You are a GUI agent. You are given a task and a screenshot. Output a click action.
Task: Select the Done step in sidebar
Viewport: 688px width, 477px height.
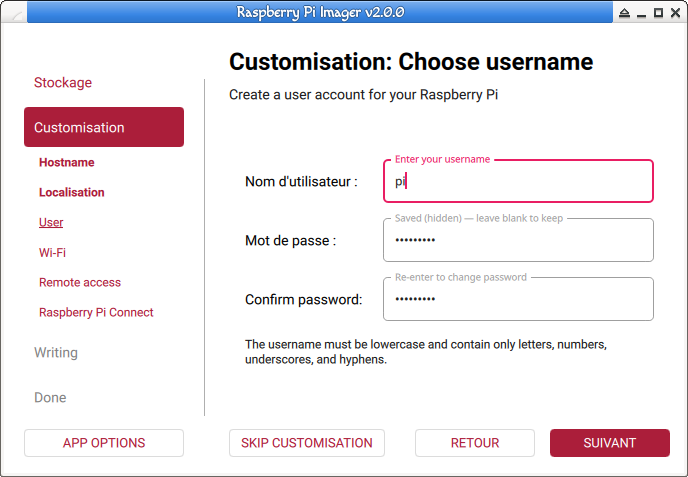point(50,398)
